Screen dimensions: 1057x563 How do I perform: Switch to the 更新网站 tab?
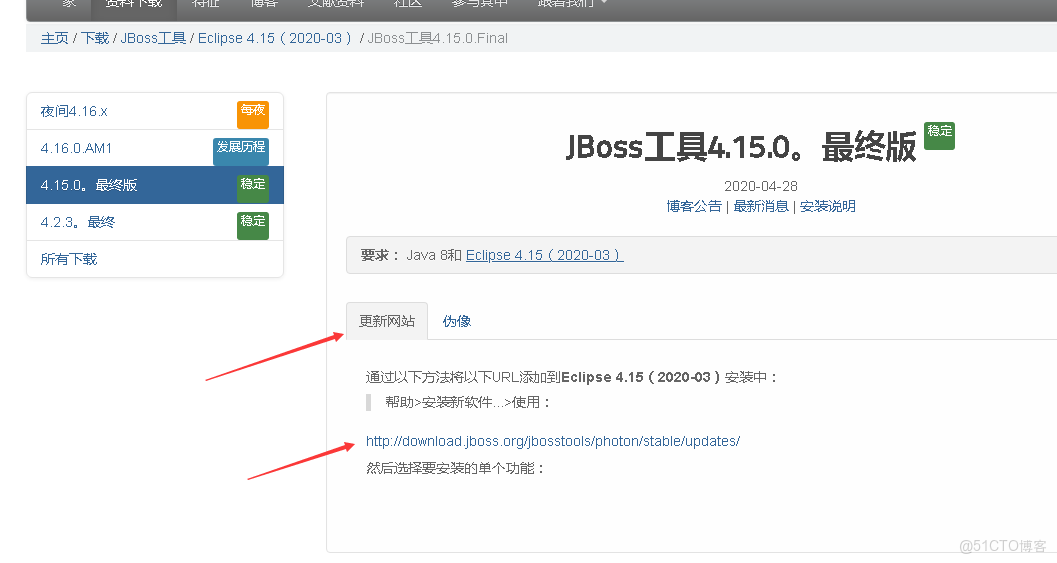[x=387, y=321]
